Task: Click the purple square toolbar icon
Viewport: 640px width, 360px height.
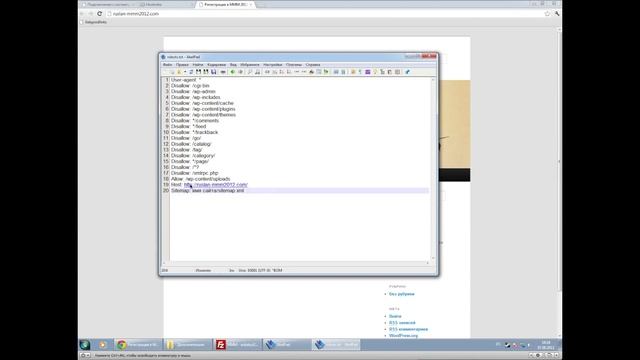Action: click(367, 72)
